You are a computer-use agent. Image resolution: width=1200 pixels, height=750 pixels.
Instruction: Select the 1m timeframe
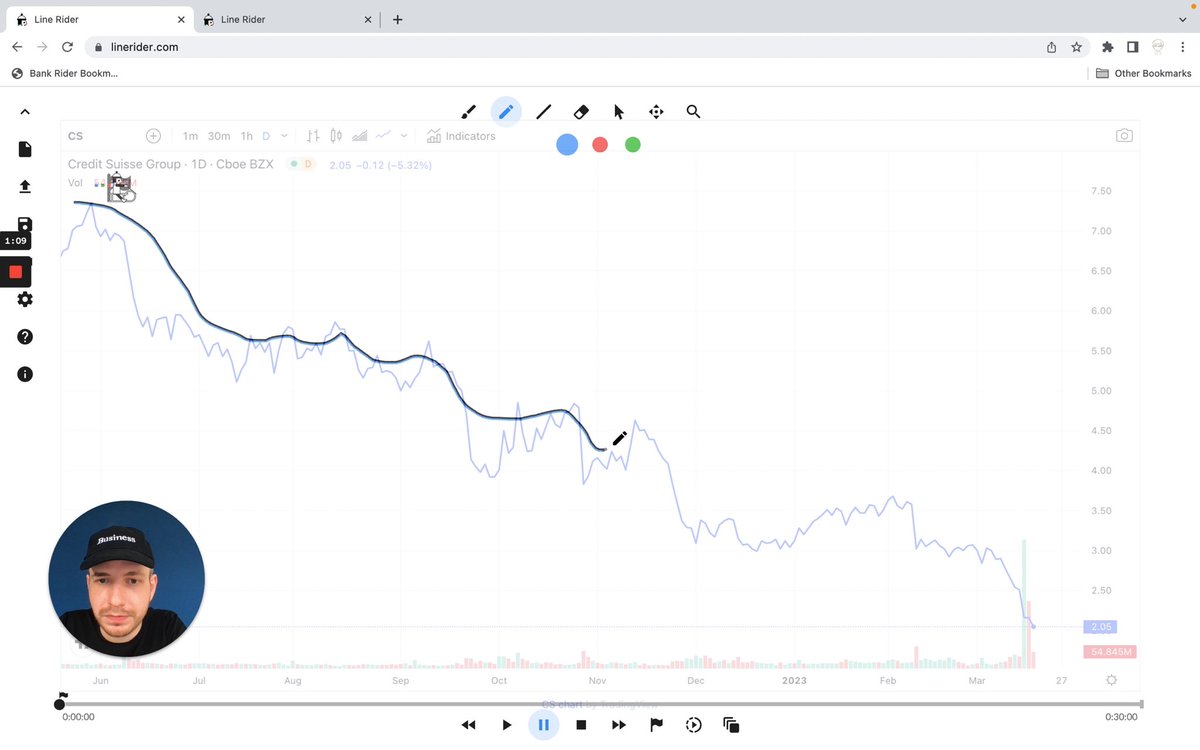190,136
